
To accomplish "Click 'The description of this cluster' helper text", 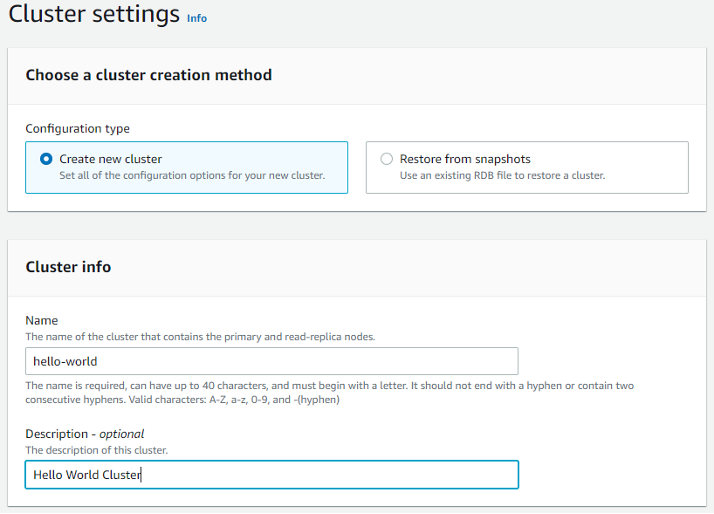I will point(96,450).
